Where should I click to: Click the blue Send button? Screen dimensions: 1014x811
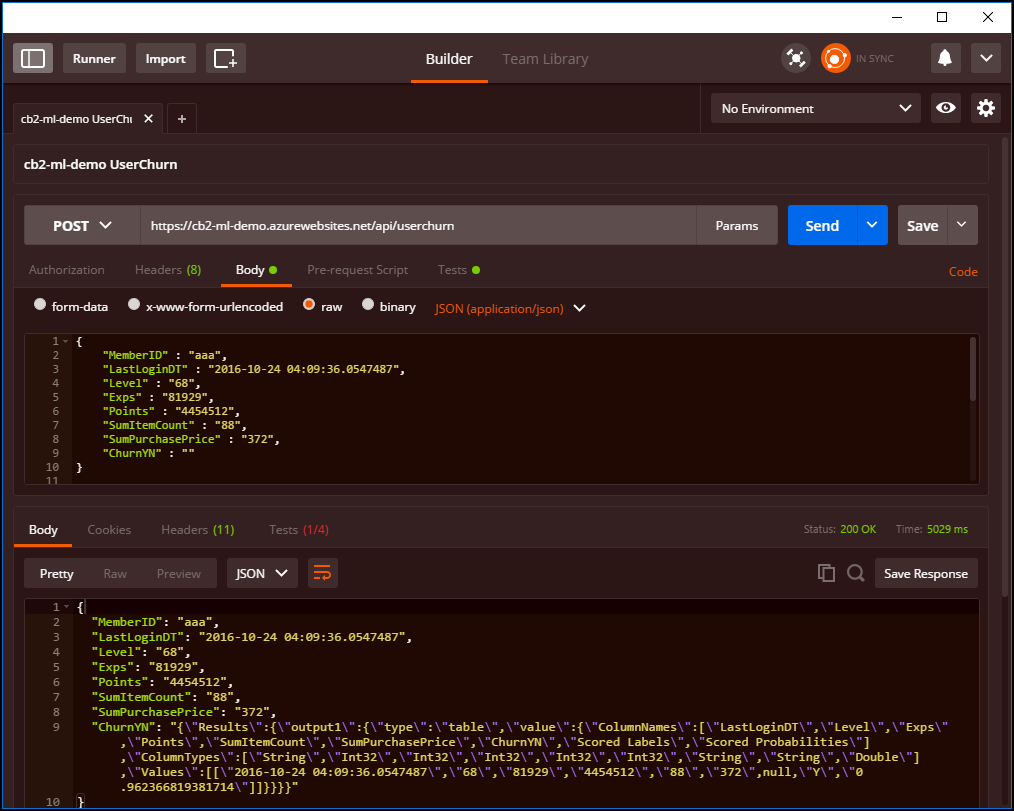822,225
